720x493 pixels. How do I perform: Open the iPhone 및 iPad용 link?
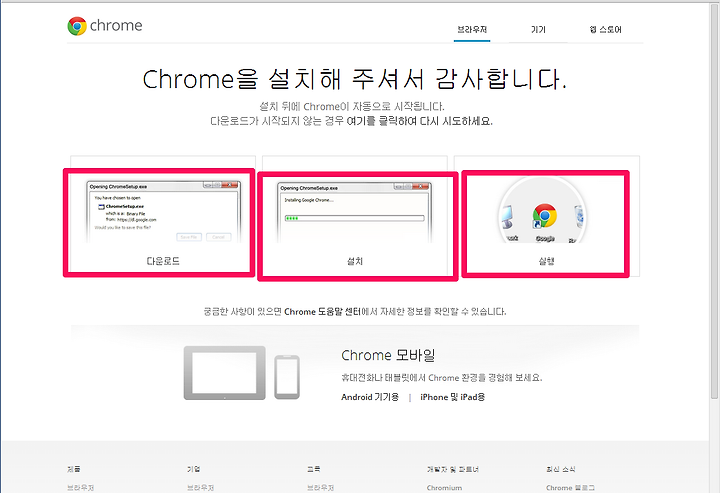(x=452, y=397)
